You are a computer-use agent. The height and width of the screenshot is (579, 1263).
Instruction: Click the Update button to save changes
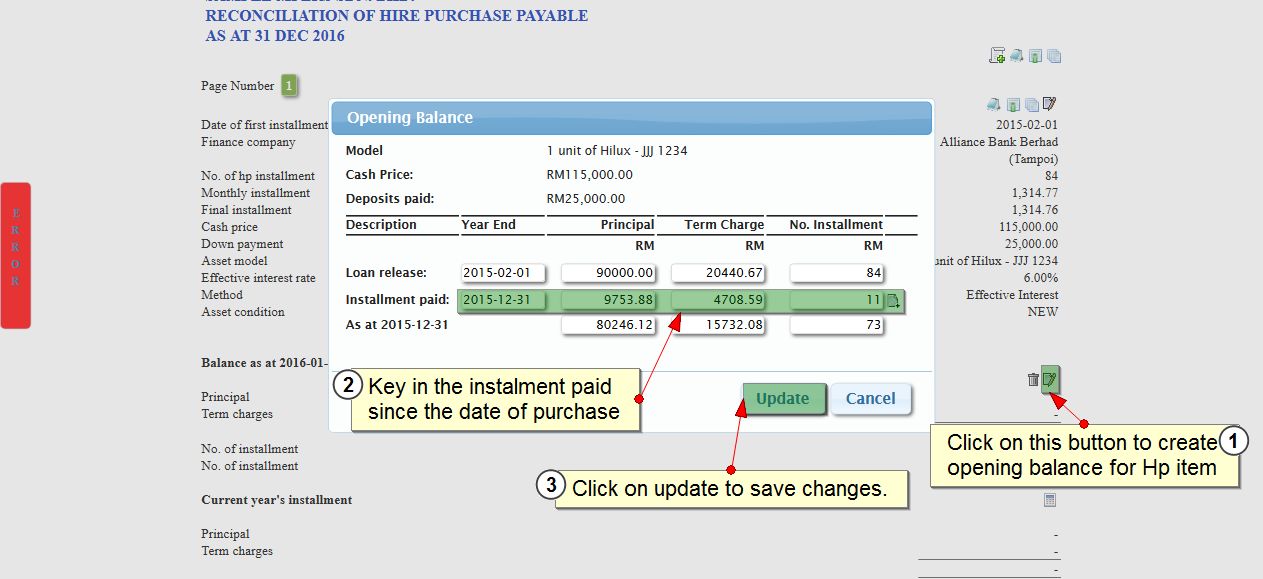click(x=783, y=398)
